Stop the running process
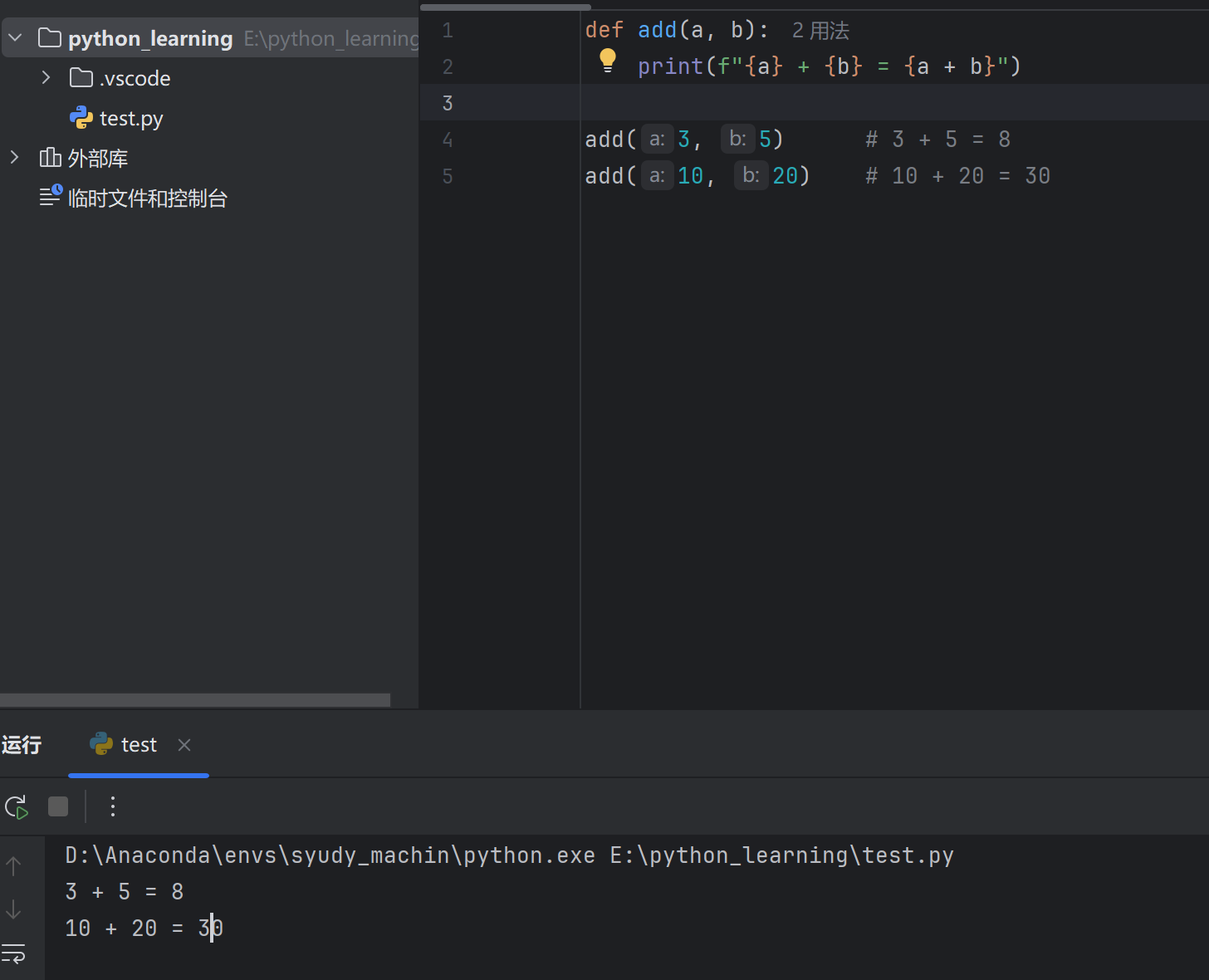Screen dimensions: 1209x980 coord(58,806)
